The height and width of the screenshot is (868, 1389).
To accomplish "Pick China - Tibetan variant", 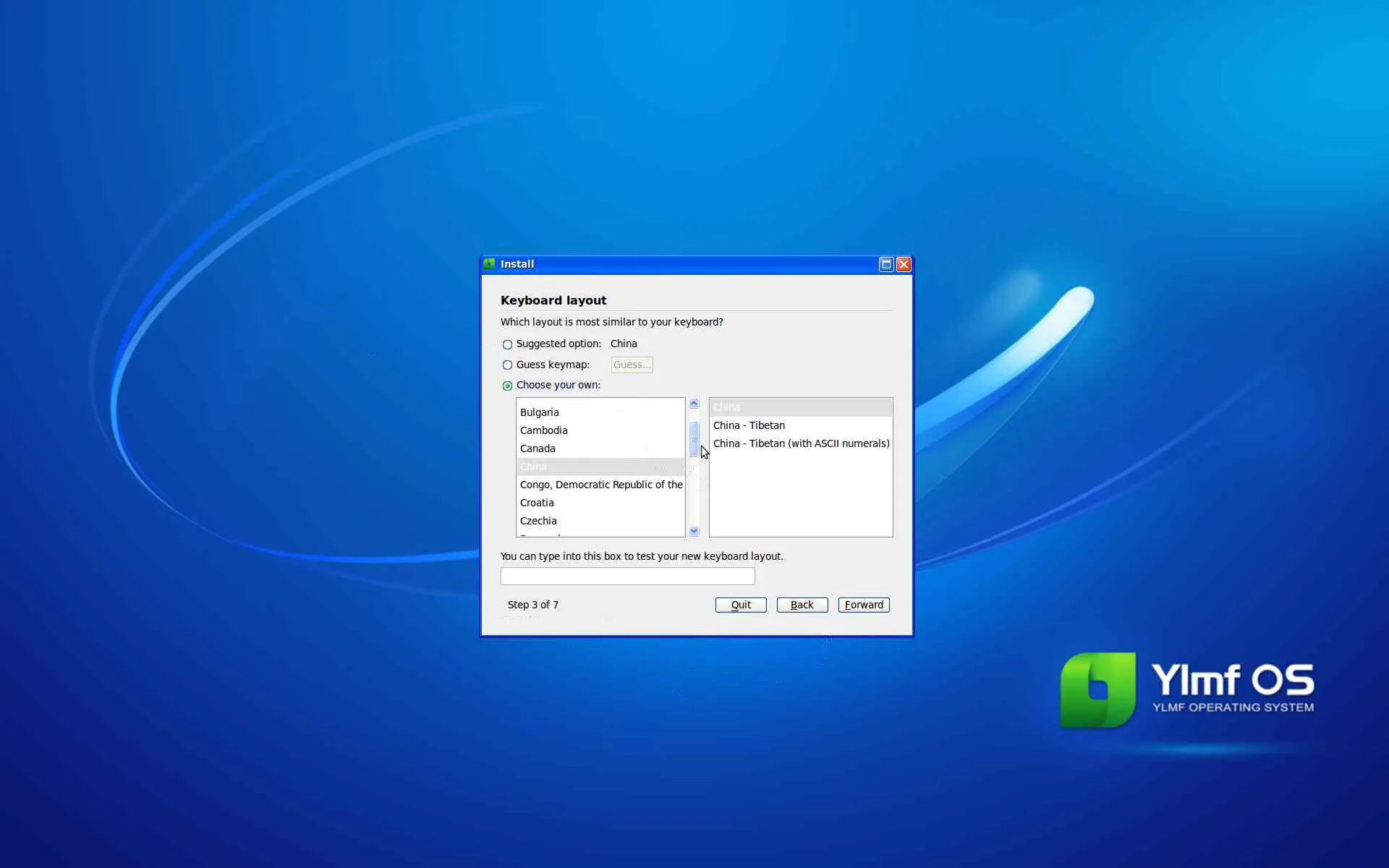I will point(749,425).
